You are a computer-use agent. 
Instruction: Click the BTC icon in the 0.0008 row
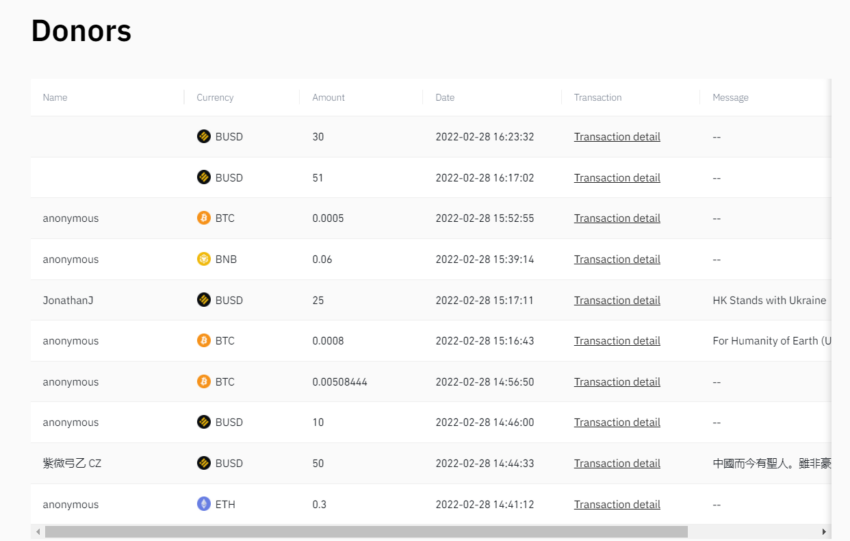(x=204, y=341)
